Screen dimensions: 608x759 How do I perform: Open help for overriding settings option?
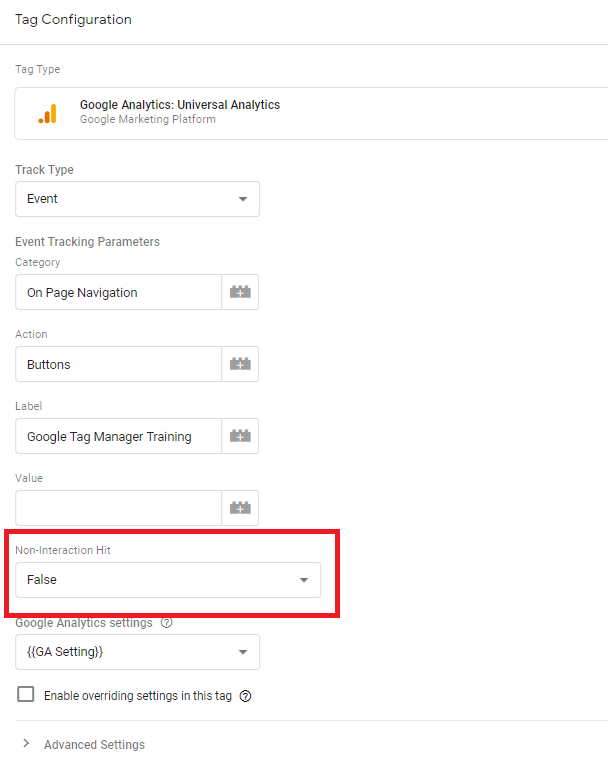(245, 696)
